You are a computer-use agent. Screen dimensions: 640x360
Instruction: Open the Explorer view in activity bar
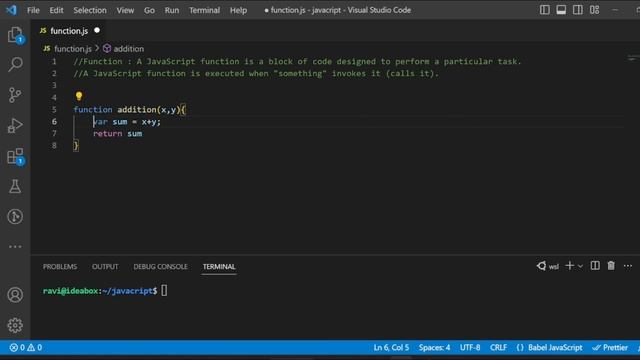15,35
